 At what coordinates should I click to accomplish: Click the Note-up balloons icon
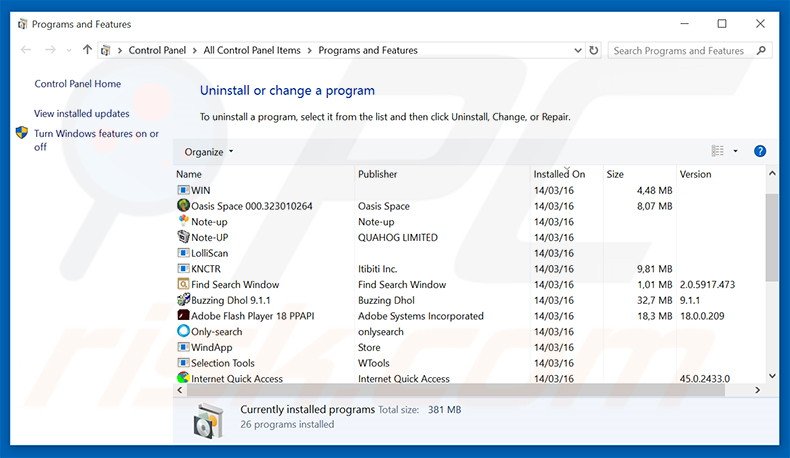[183, 221]
